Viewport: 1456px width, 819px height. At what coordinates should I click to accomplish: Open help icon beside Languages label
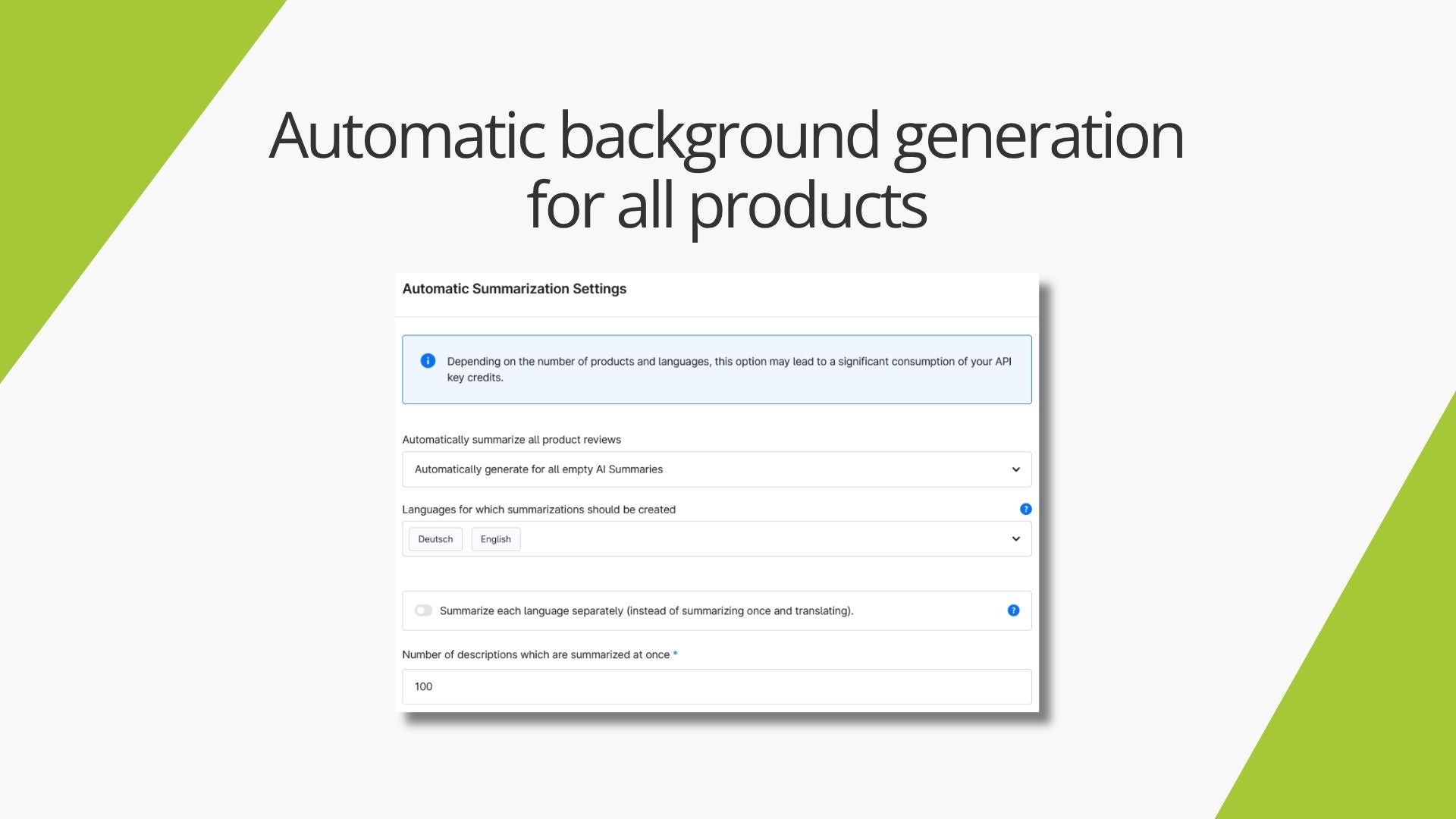coord(1025,509)
